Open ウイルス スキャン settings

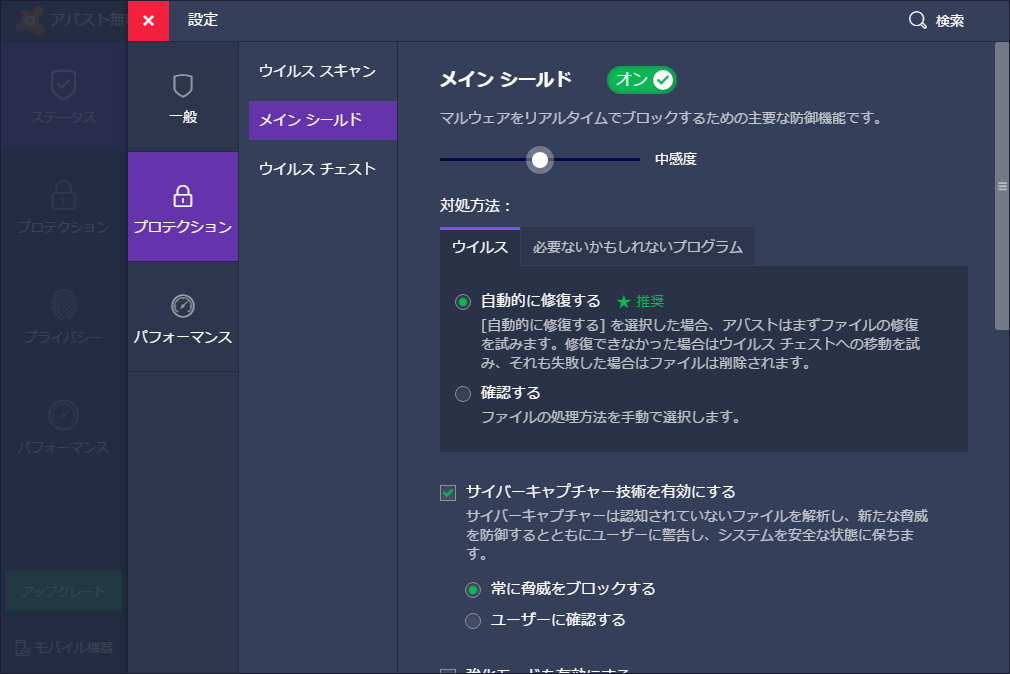[316, 71]
